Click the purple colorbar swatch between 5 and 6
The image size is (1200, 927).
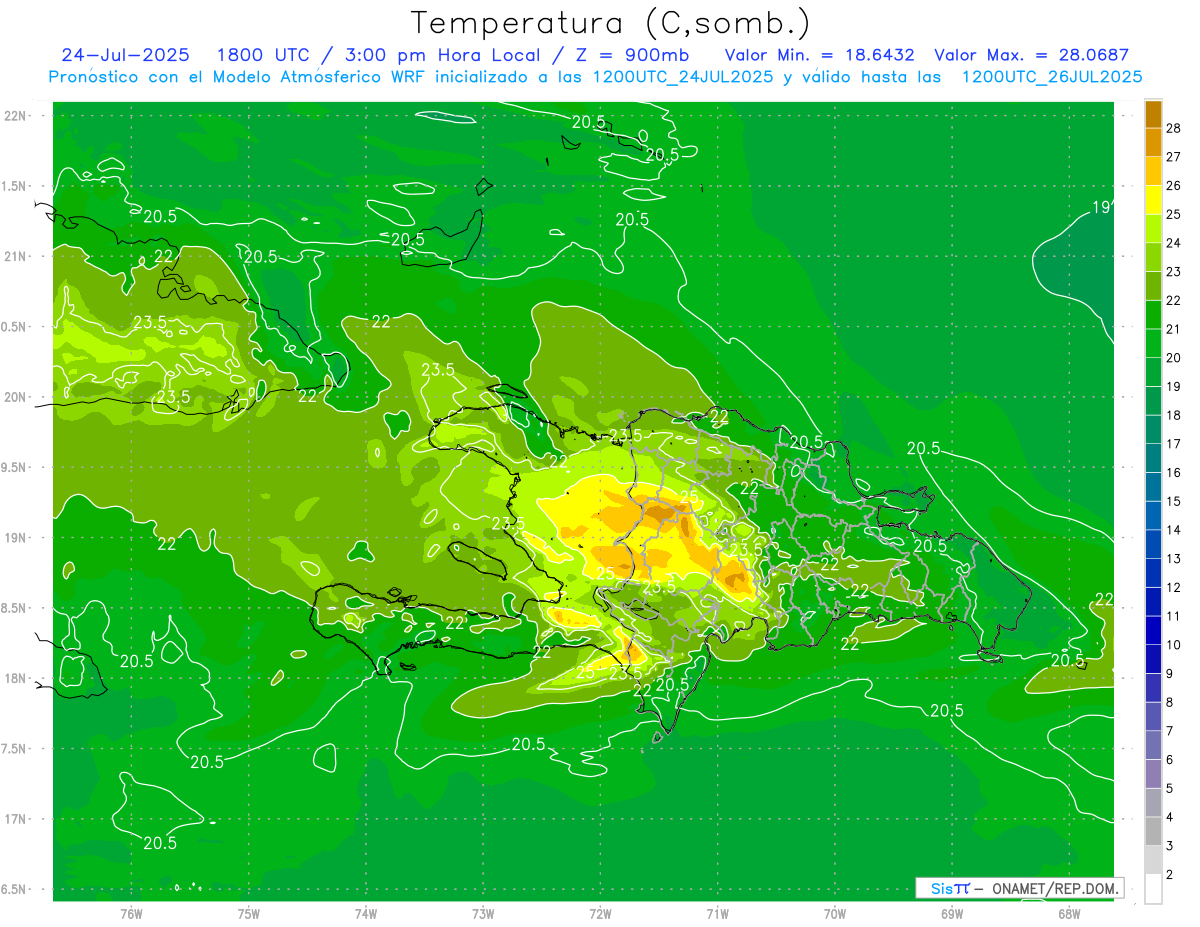(1153, 774)
